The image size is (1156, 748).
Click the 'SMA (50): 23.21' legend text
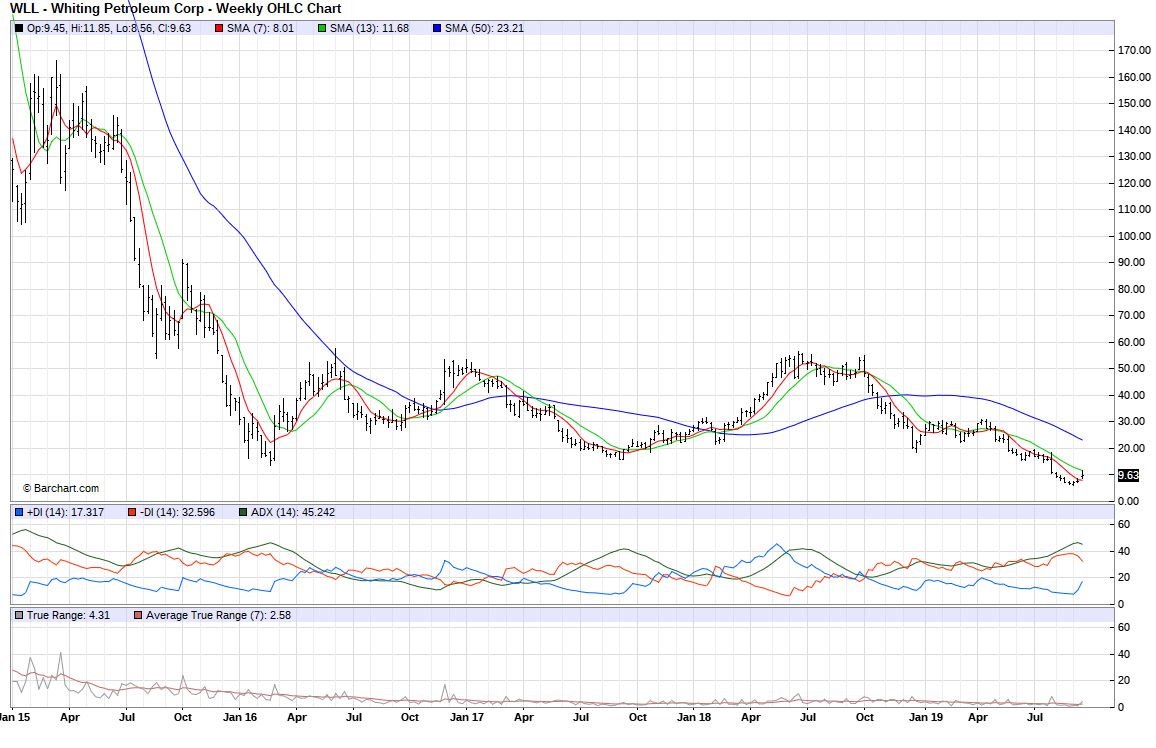(484, 29)
